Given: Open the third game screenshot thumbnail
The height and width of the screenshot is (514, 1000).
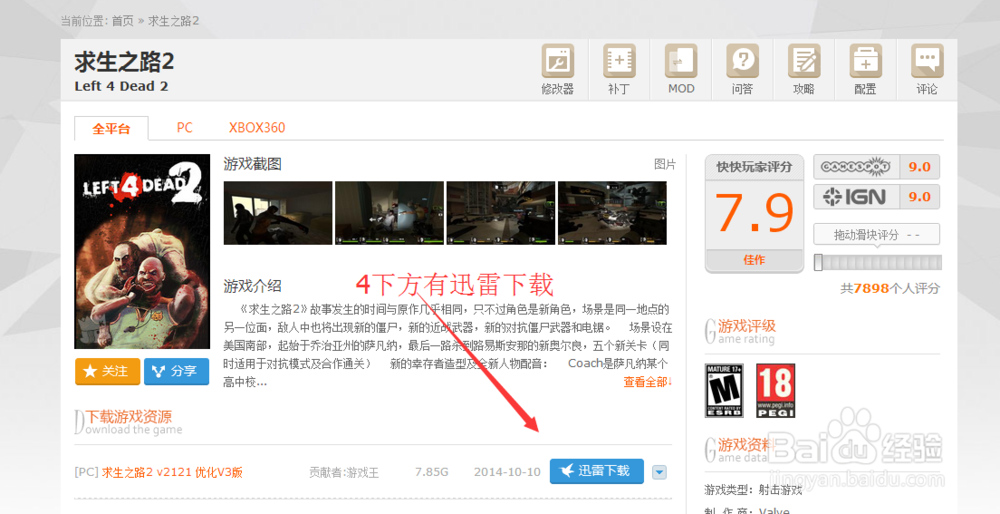Looking at the screenshot, I should pyautogui.click(x=501, y=213).
